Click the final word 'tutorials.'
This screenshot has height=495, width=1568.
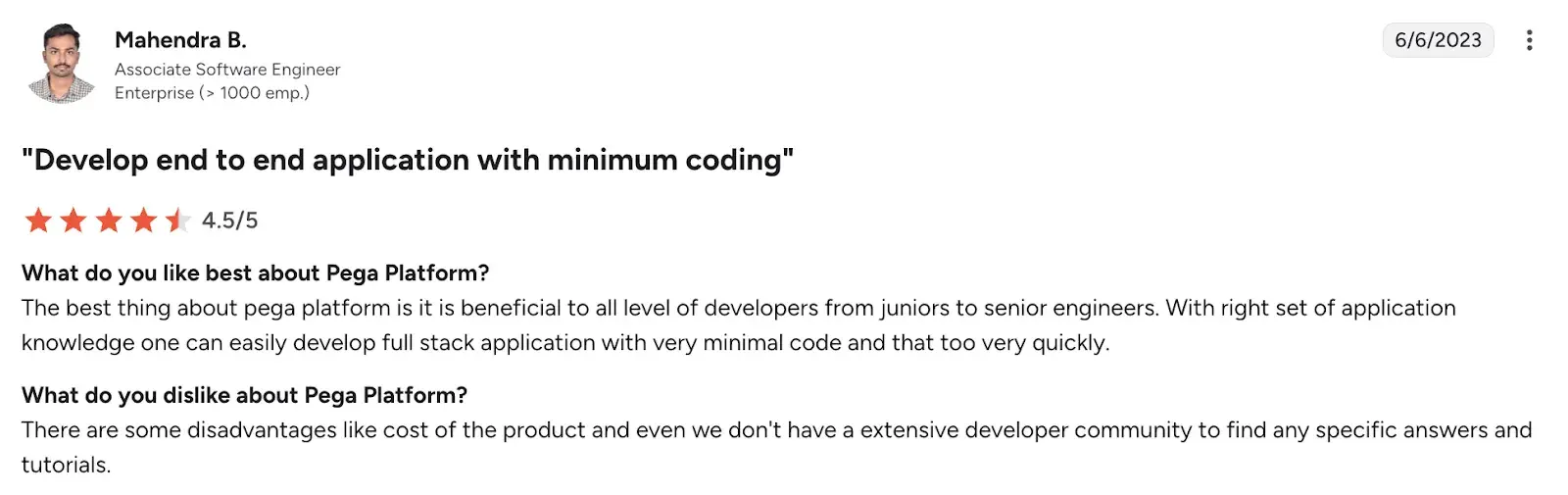click(x=66, y=466)
